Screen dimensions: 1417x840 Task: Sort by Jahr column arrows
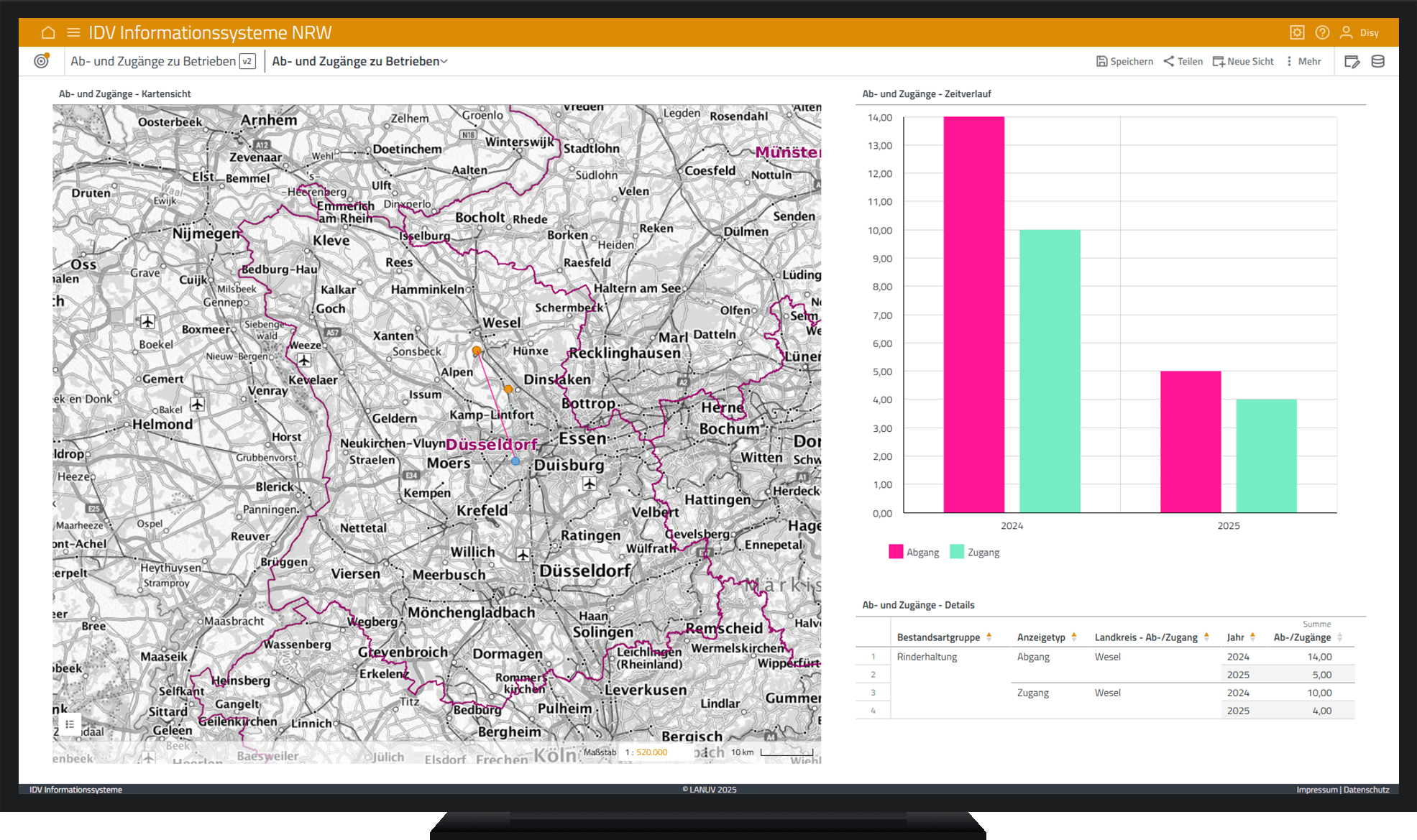(x=1252, y=637)
